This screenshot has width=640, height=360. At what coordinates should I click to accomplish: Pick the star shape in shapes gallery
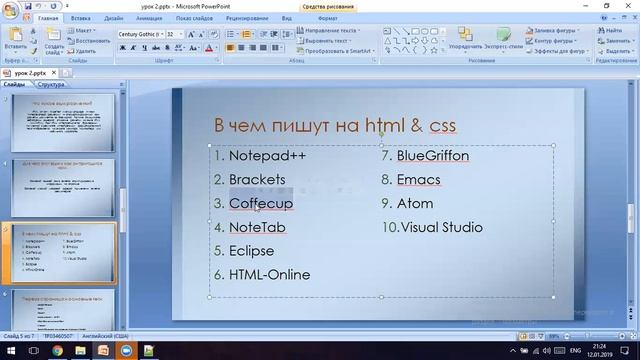coord(434,50)
